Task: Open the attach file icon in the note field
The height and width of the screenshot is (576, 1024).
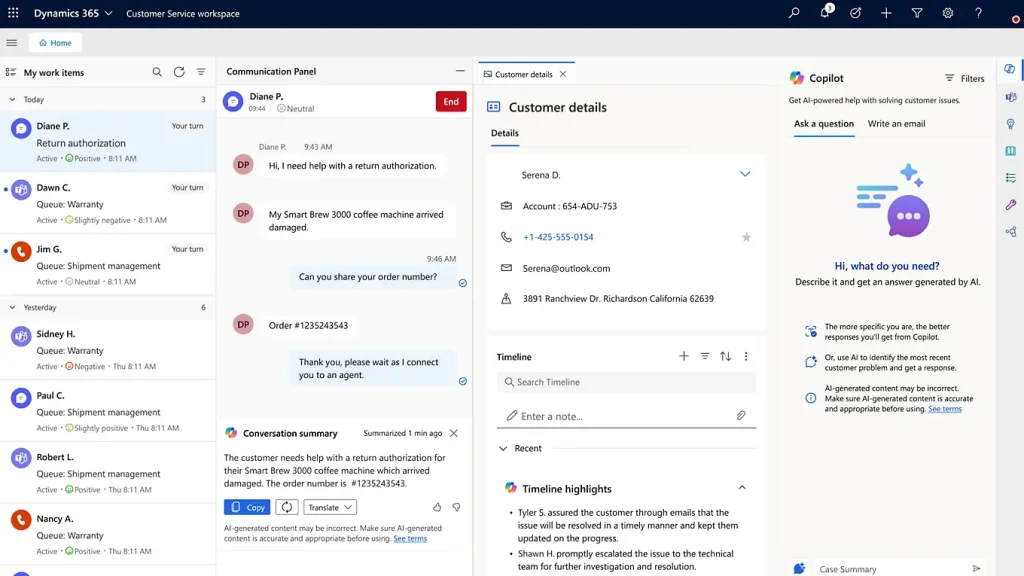Action: click(x=741, y=415)
